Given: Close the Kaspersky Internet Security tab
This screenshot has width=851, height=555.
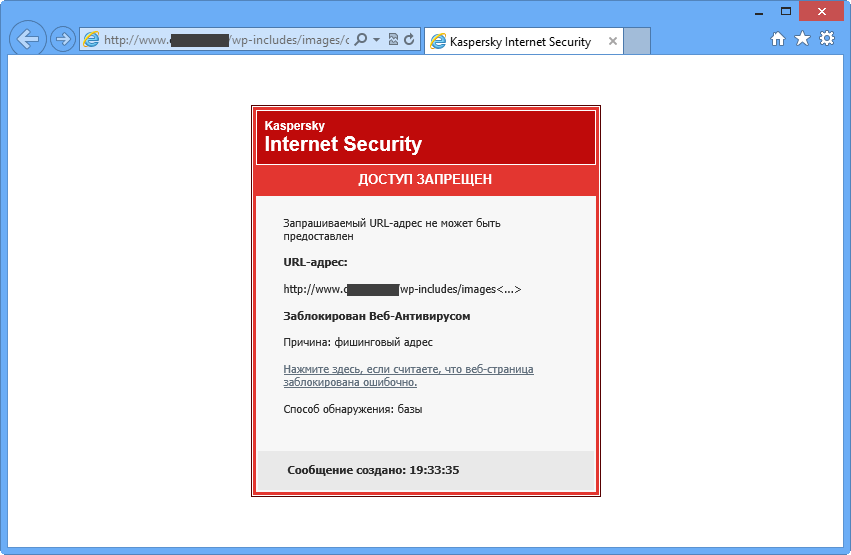Looking at the screenshot, I should click(x=613, y=41).
